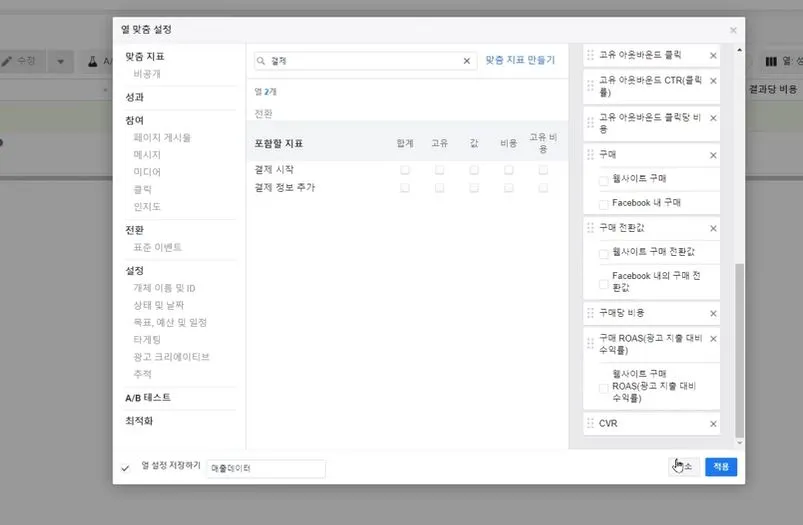This screenshot has height=525, width=803.
Task: Check Facebook 내의 구매 전환값 option
Action: click(604, 284)
